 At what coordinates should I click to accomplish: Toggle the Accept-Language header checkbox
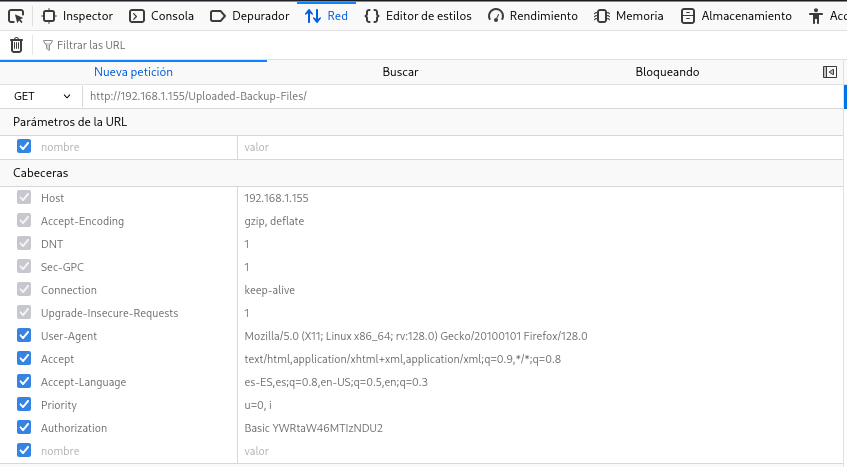pyautogui.click(x=24, y=382)
